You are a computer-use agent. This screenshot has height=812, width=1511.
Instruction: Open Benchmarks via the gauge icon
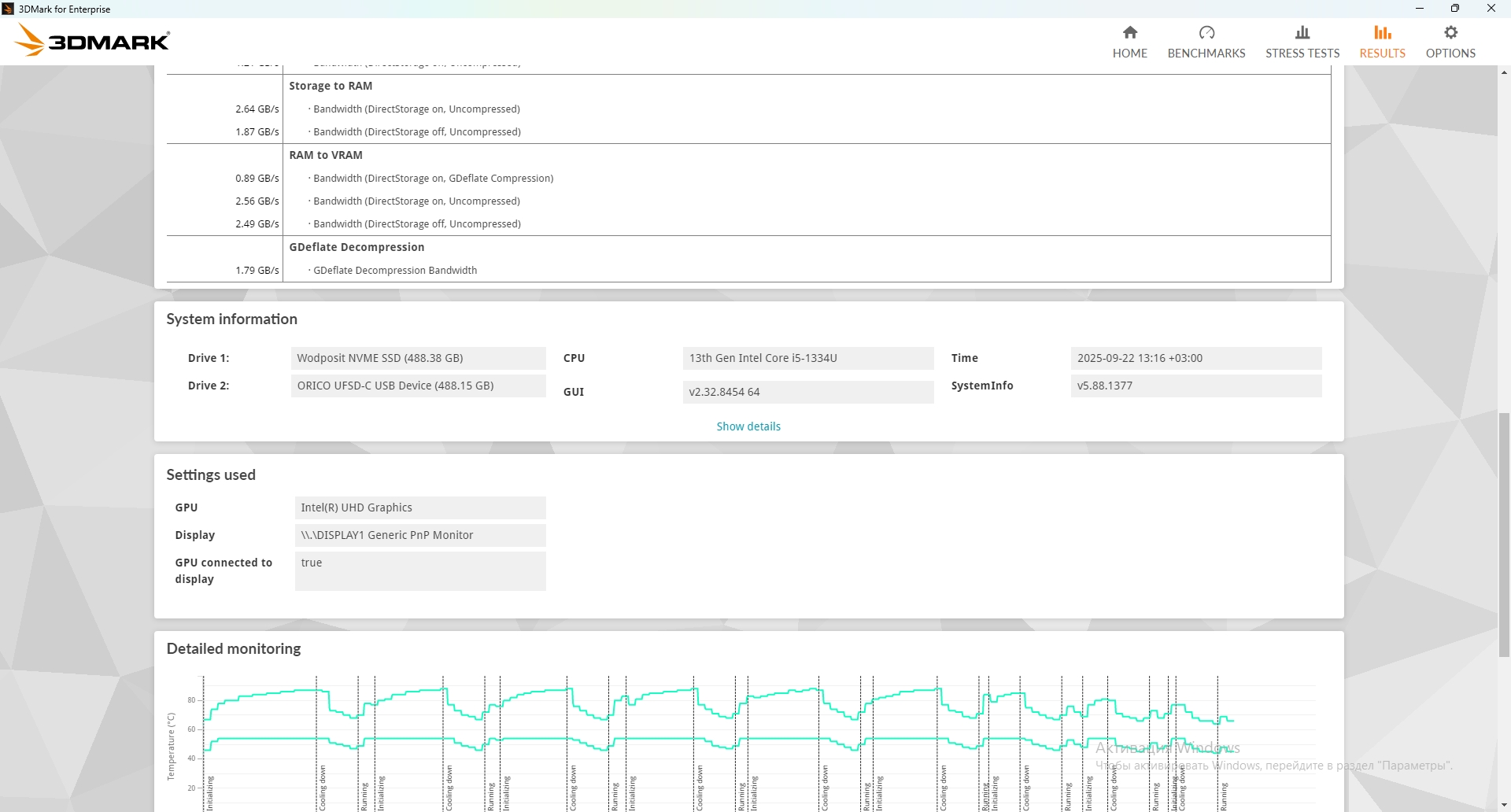coord(1206,32)
